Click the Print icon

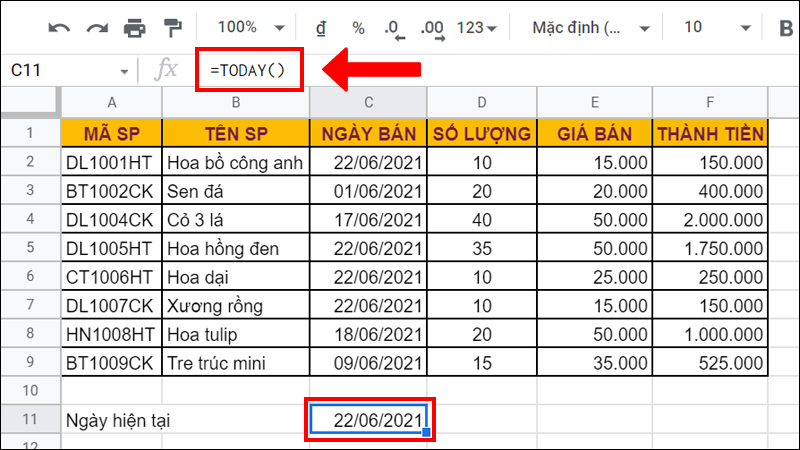pyautogui.click(x=134, y=27)
